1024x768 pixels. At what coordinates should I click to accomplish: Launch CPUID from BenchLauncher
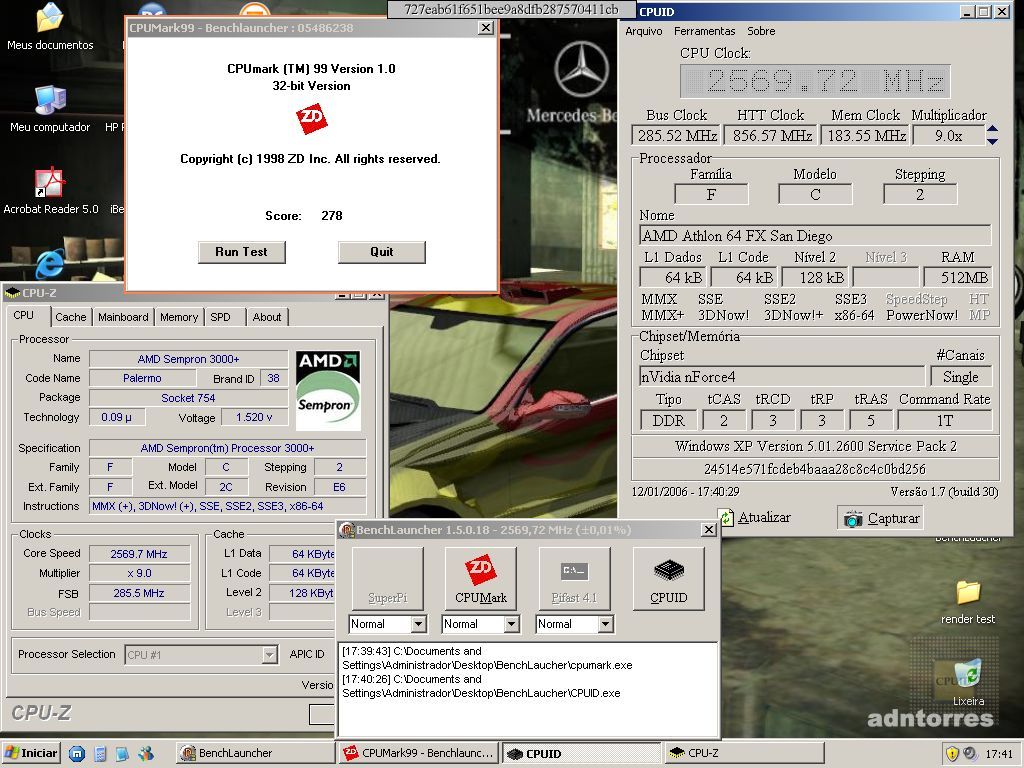[668, 579]
